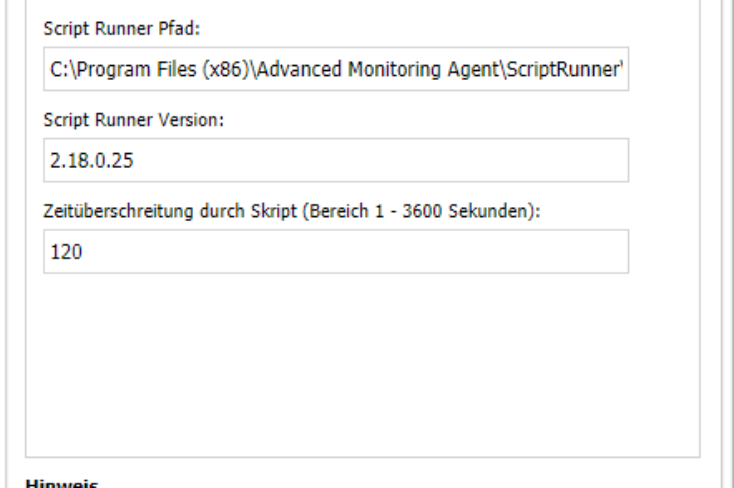734x488 pixels.
Task: Click the Script Runner Pfad input field
Action: coord(336,69)
